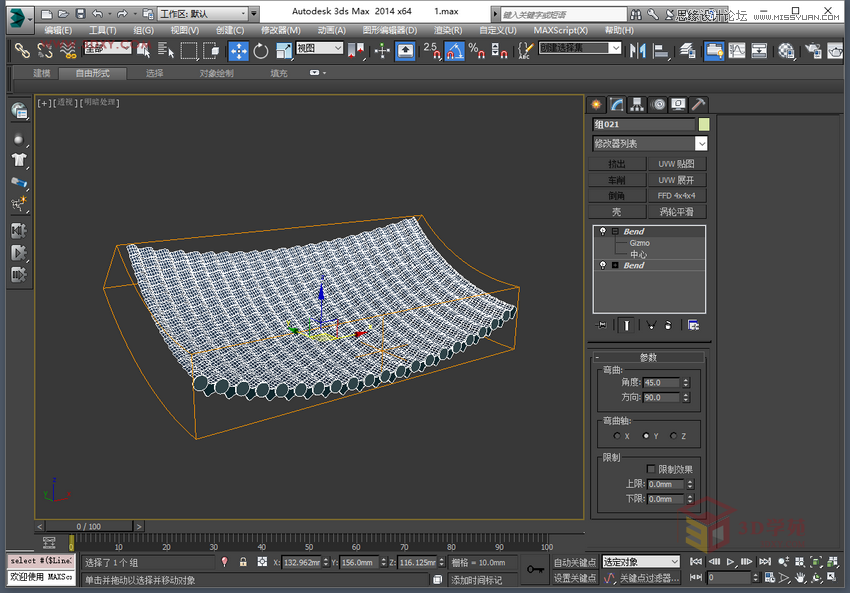850x593 pixels.
Task: Open the 修改器列表 modifier list dropdown
Action: [701, 144]
